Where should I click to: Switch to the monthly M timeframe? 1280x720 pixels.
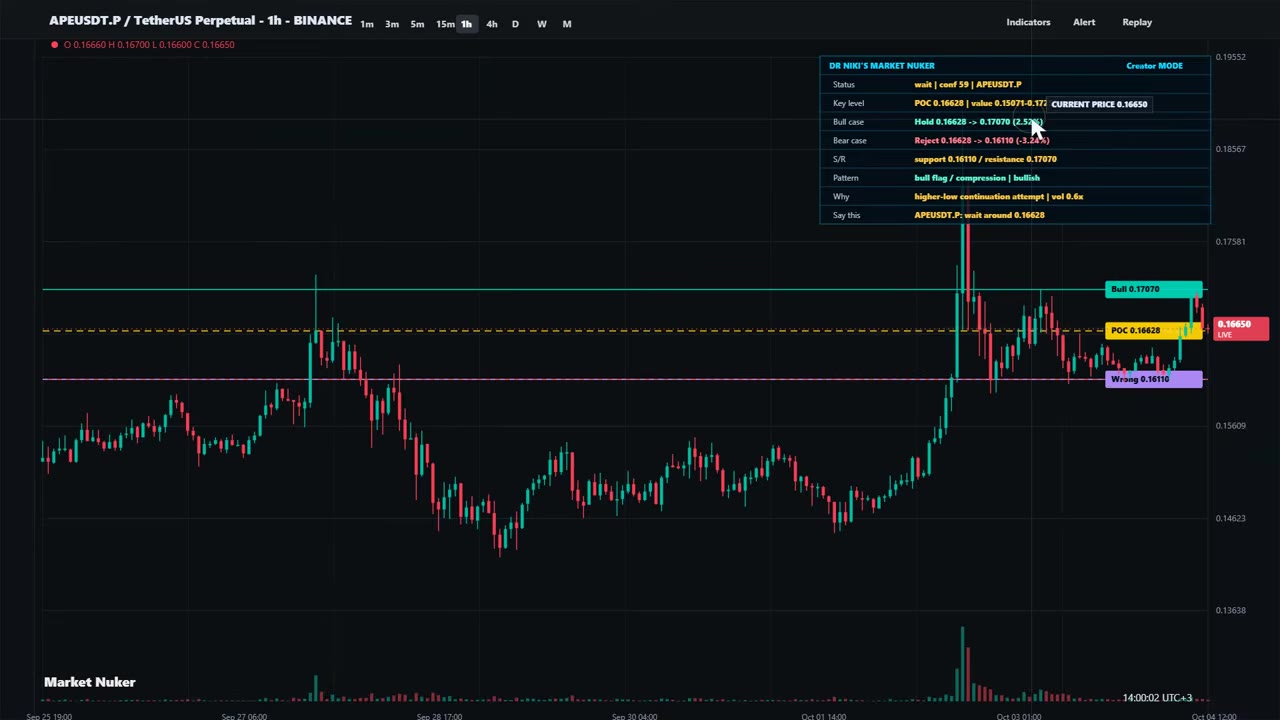click(x=567, y=24)
